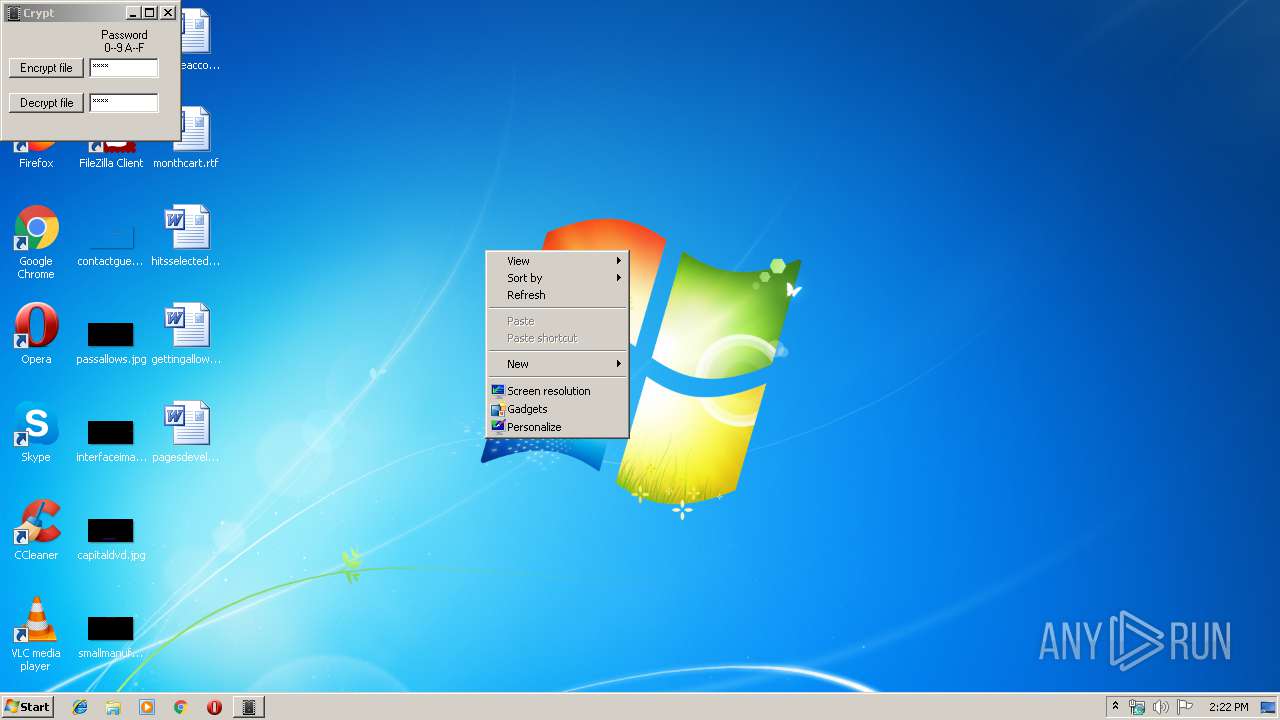Open the network tray icon
1280x720 pixels.
(x=1137, y=707)
